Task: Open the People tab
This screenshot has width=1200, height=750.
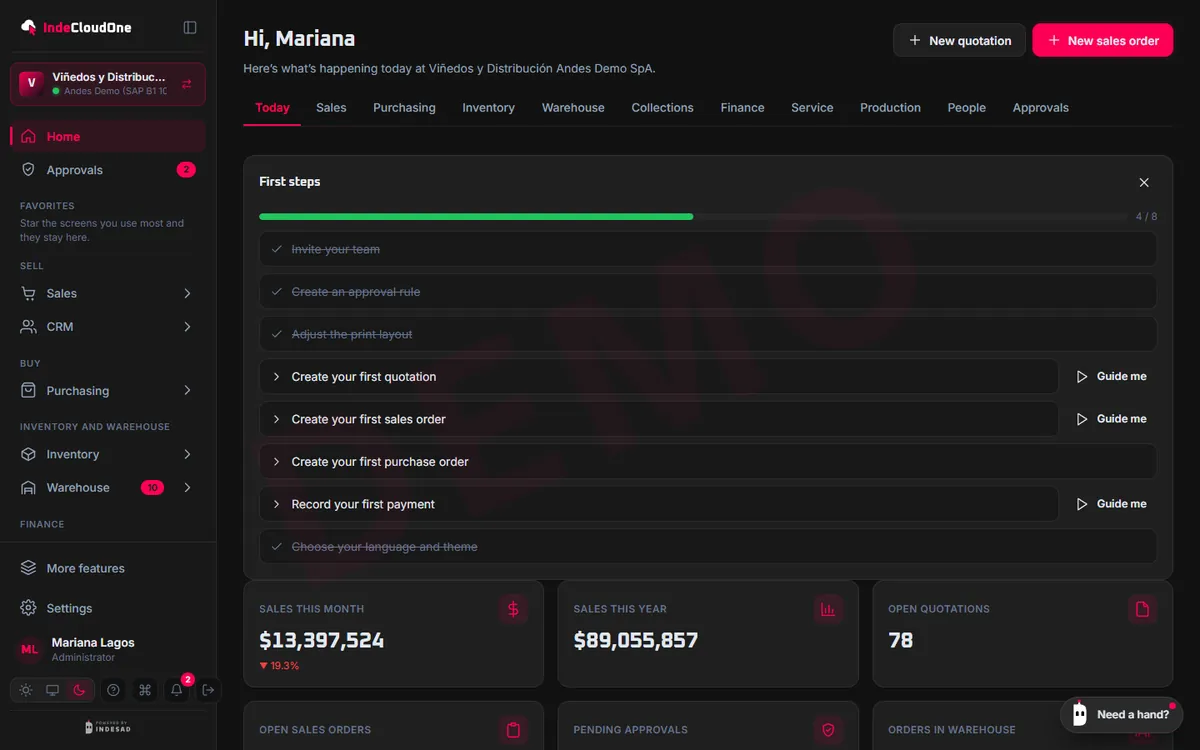Action: click(967, 108)
